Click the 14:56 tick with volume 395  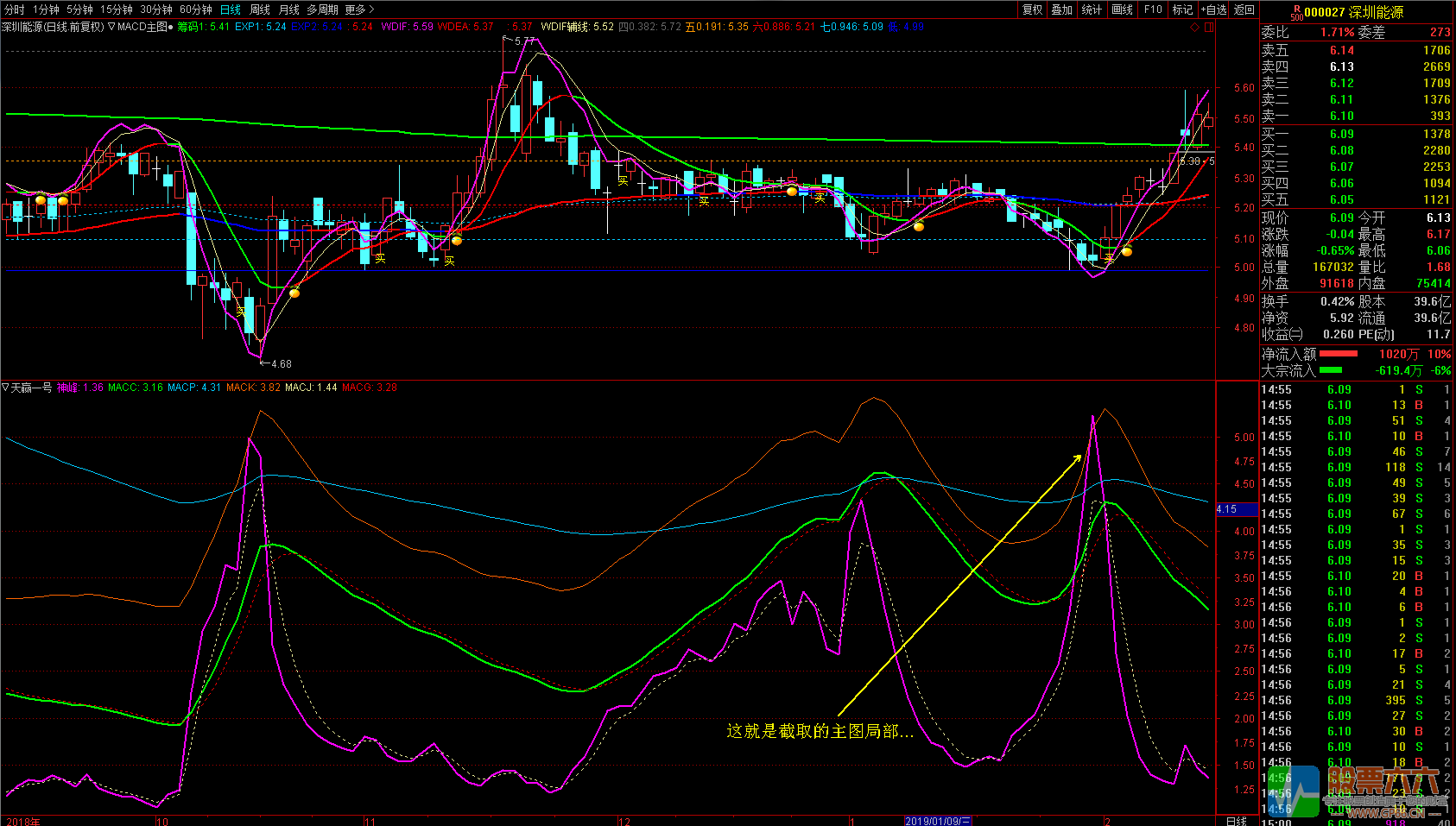coord(1356,701)
